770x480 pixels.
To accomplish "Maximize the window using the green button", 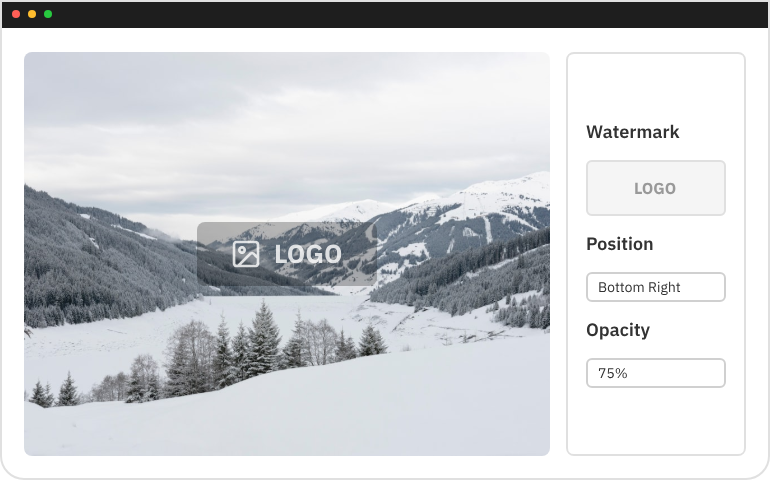I will [x=48, y=14].
